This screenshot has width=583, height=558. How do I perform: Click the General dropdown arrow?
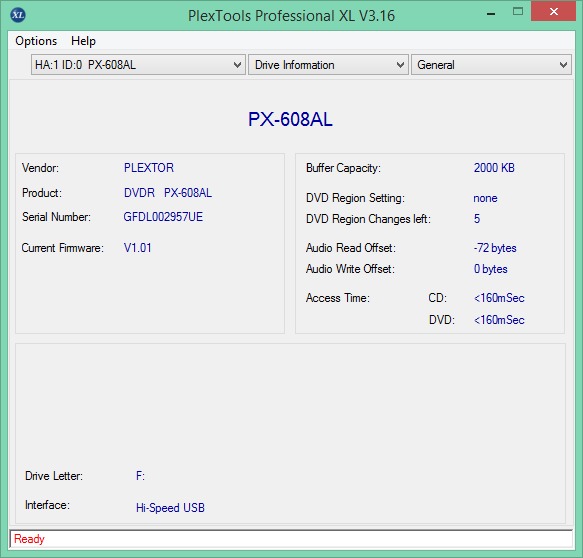coord(563,65)
